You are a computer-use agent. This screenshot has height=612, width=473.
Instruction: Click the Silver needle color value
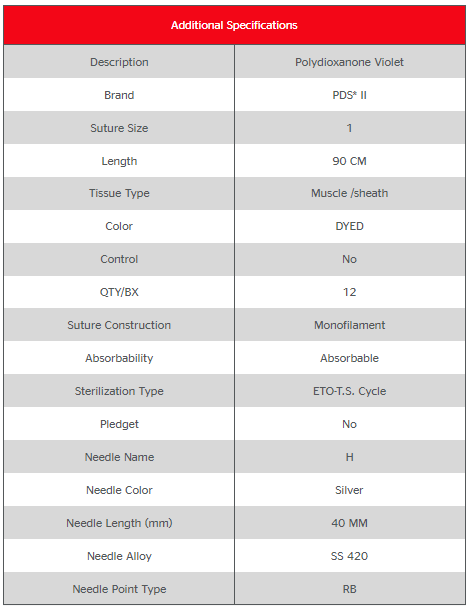pos(349,490)
